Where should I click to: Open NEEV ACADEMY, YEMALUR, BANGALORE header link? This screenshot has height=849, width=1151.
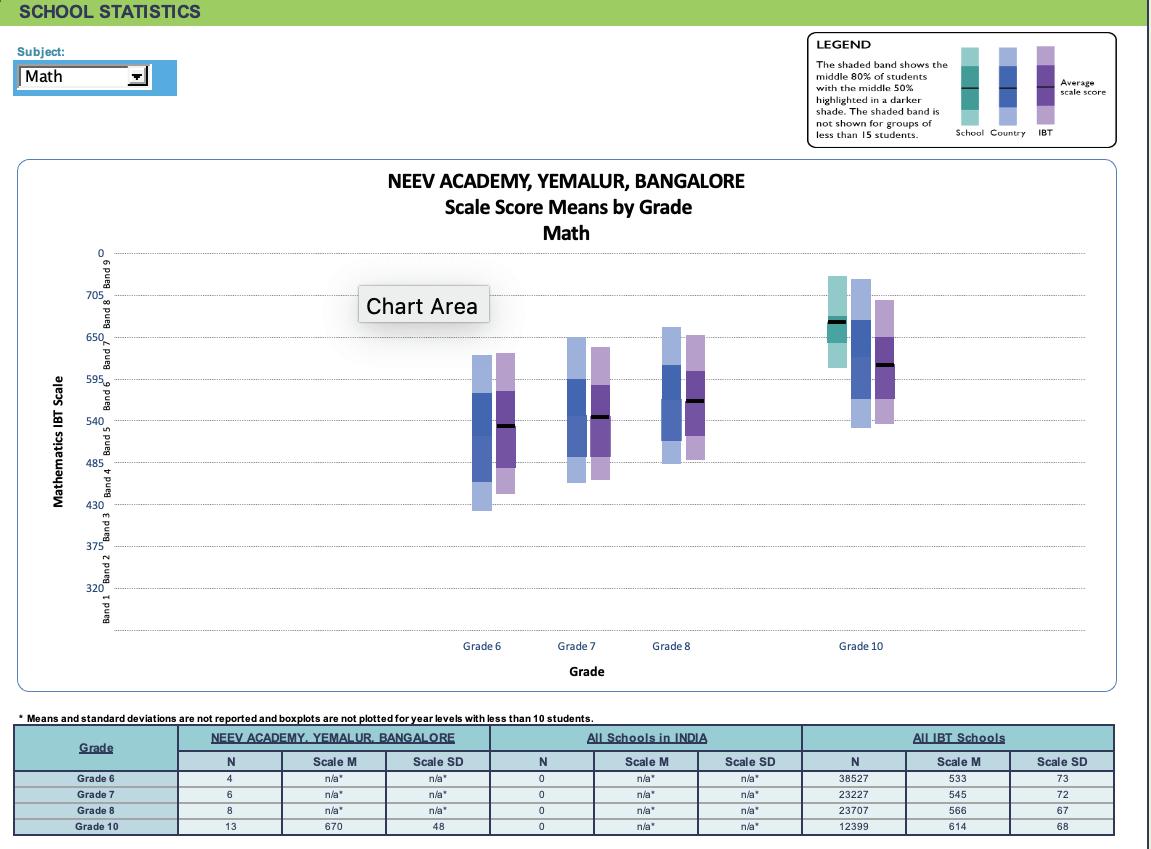coord(333,737)
